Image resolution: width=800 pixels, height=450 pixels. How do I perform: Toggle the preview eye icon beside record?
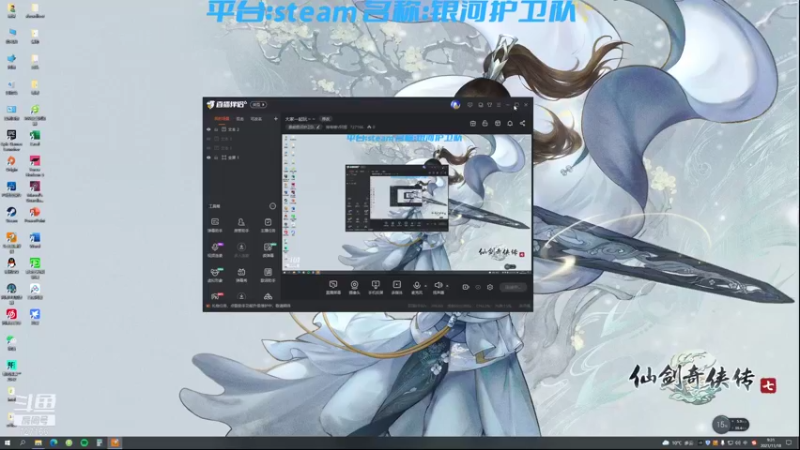tap(478, 287)
